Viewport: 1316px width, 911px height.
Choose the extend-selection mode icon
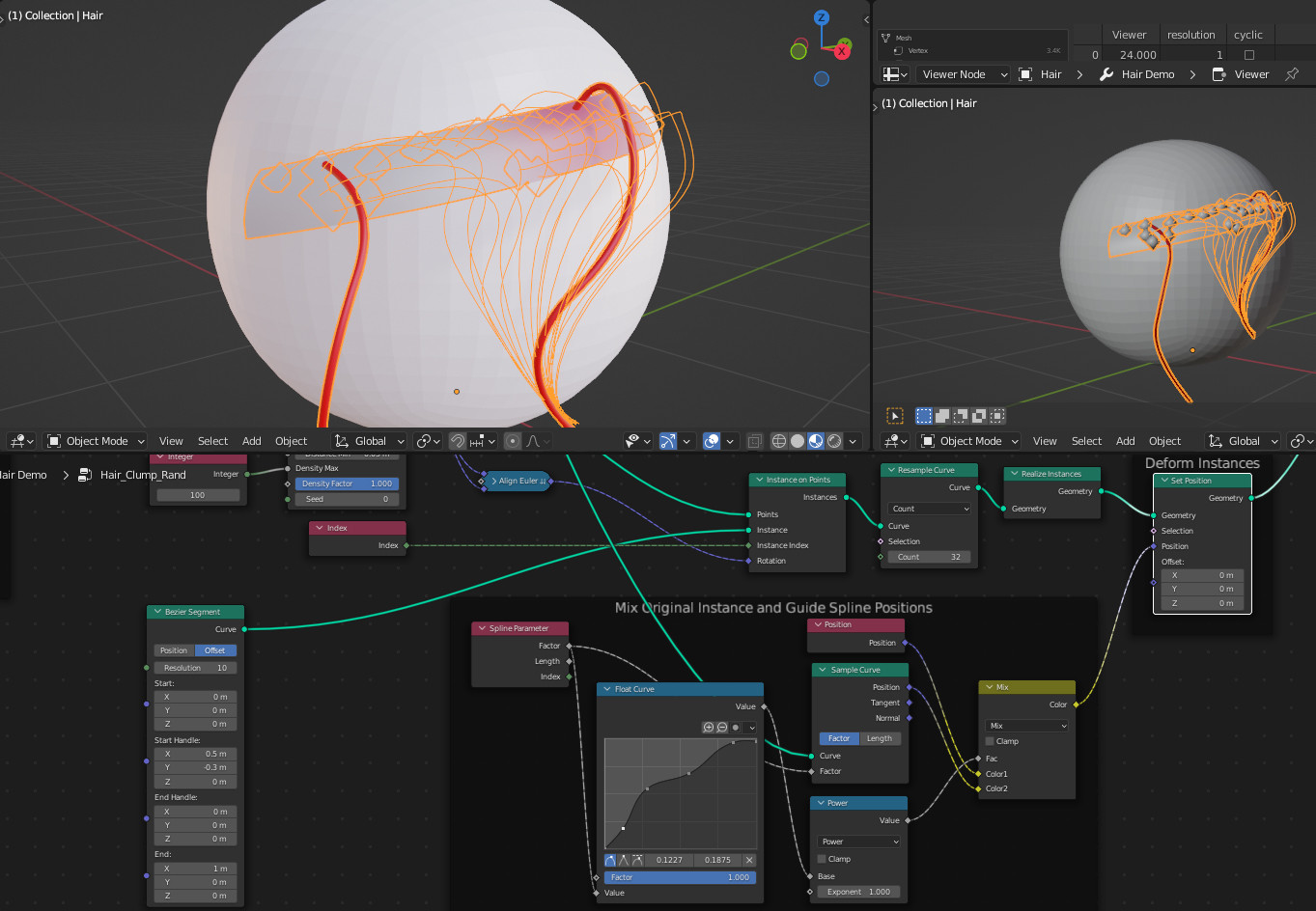pos(942,416)
